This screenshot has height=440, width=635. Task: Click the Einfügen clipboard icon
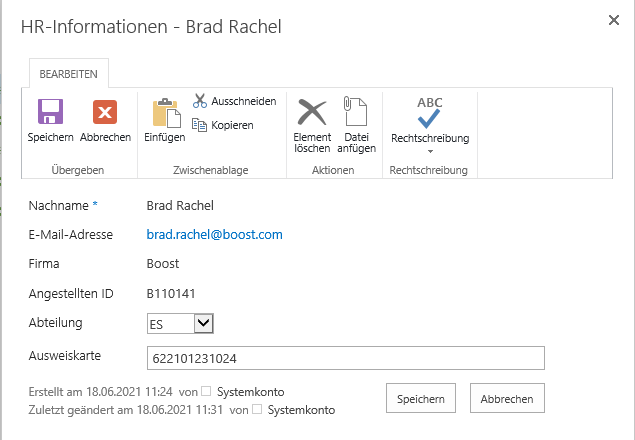(166, 113)
